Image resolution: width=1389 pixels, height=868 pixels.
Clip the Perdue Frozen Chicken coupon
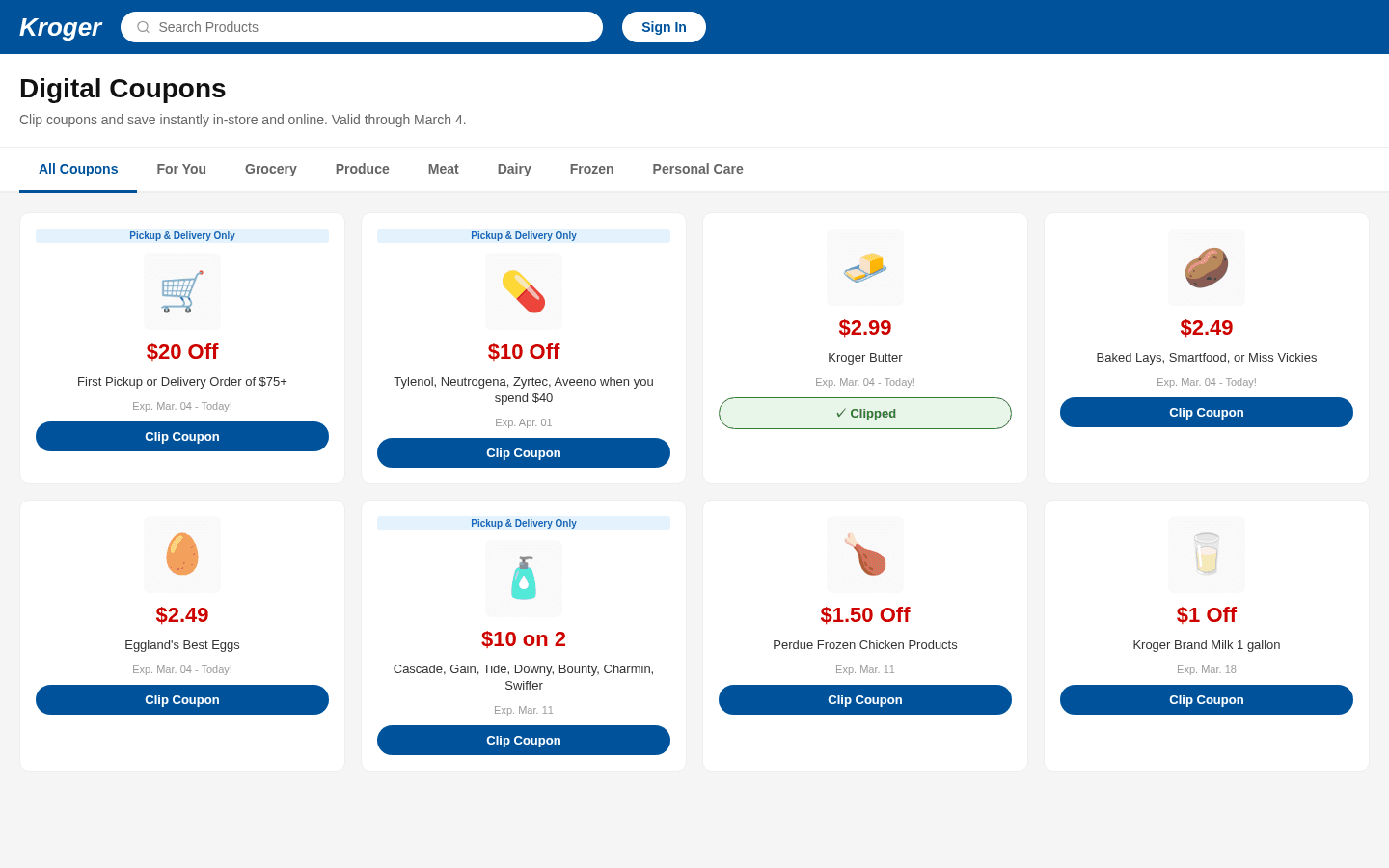click(x=864, y=699)
